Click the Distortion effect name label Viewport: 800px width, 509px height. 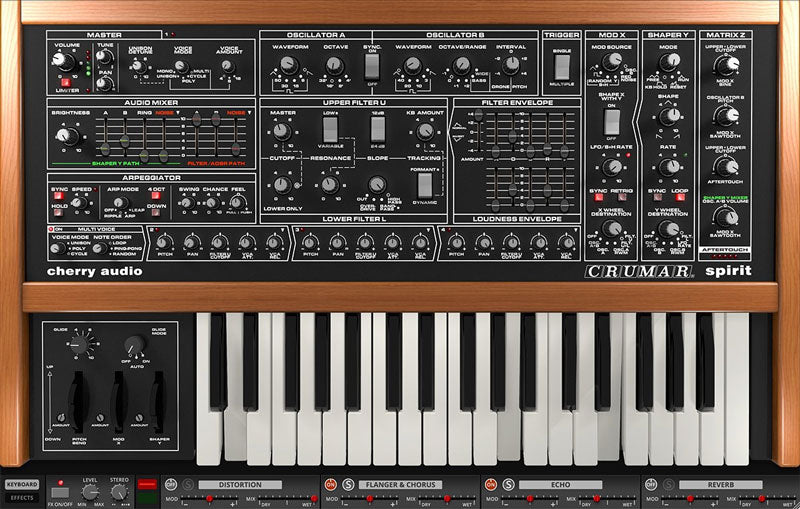click(240, 485)
